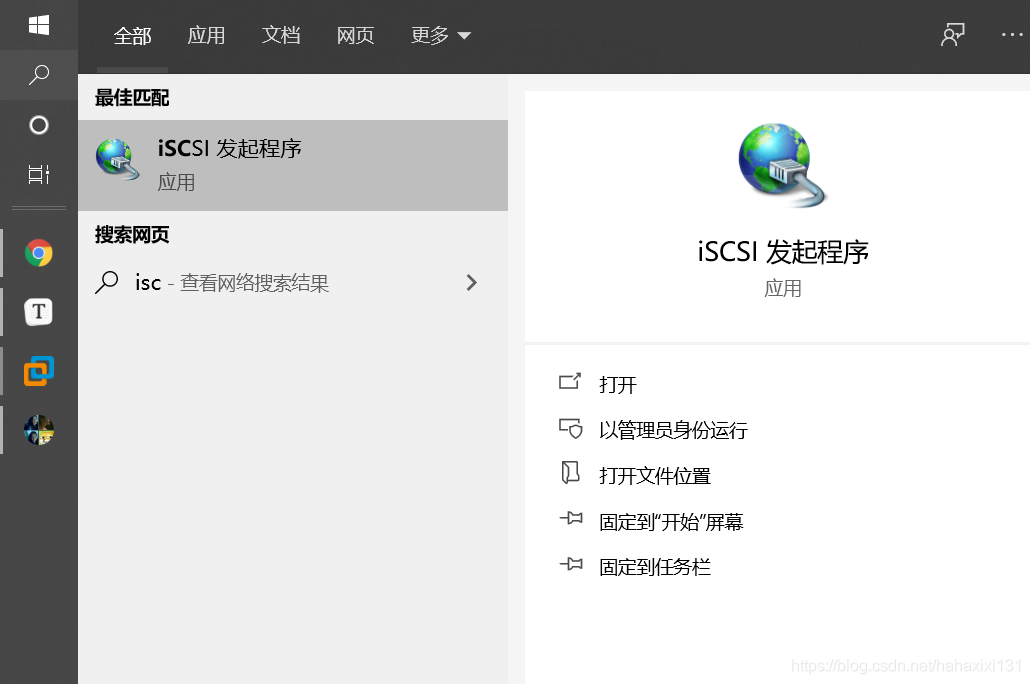Image resolution: width=1030 pixels, height=684 pixels.
Task: Open the Windows Start menu
Action: pos(38,24)
